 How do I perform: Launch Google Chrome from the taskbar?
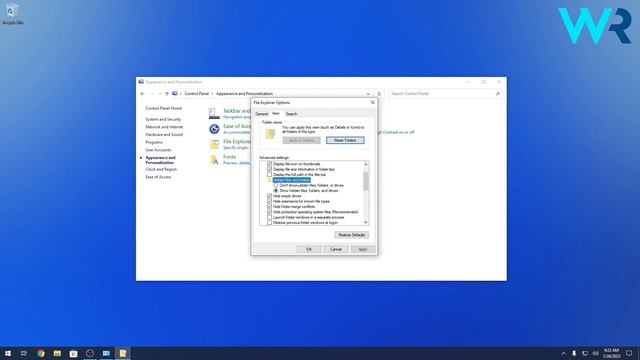pyautogui.click(x=41, y=353)
